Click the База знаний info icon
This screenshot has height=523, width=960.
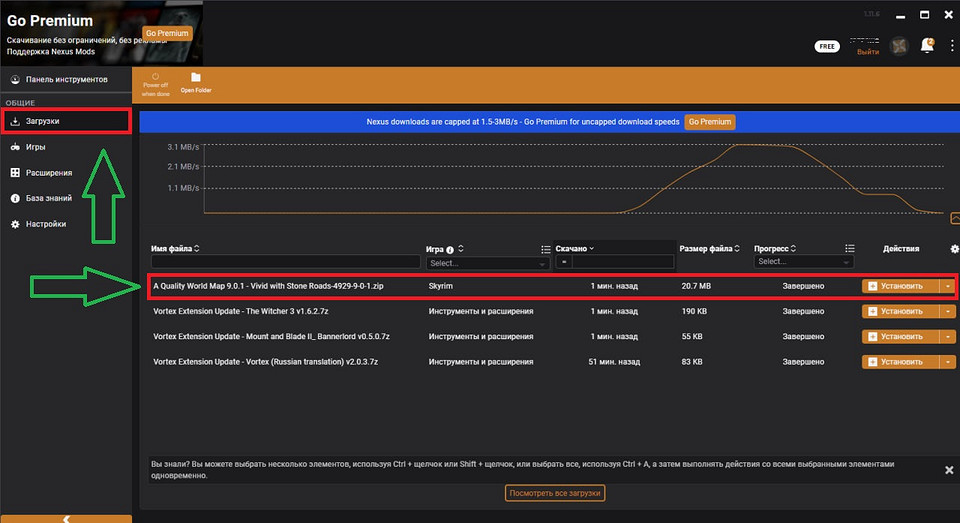[x=15, y=198]
